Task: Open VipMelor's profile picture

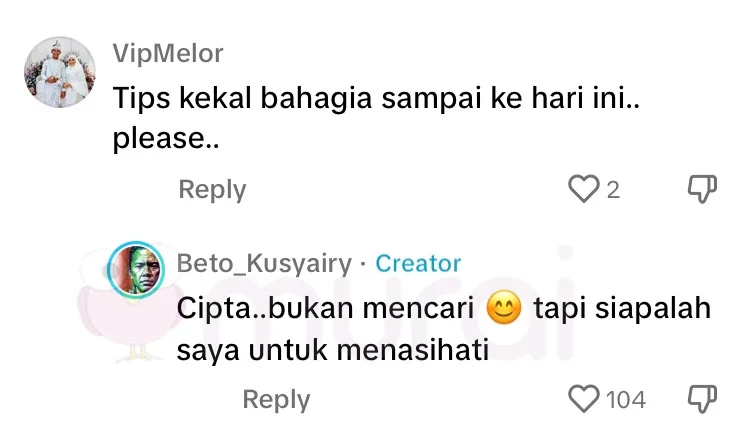Action: (x=59, y=72)
